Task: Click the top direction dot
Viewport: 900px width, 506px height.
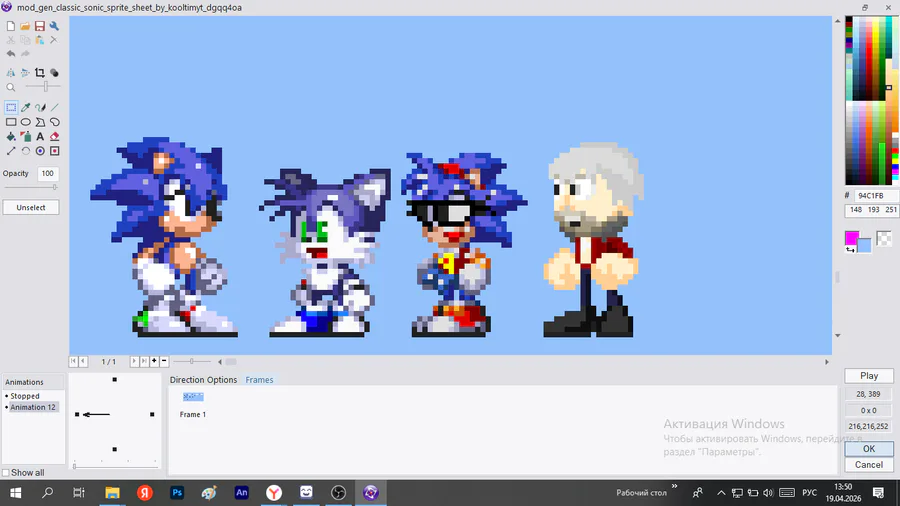Action: coord(115,380)
